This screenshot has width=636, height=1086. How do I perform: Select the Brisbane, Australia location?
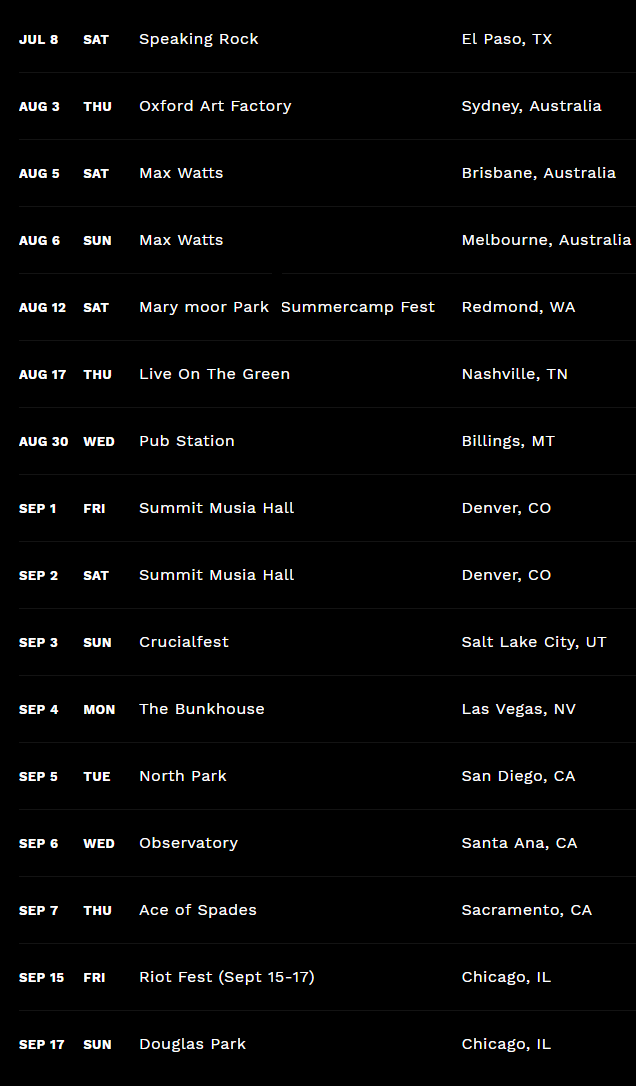pos(538,173)
